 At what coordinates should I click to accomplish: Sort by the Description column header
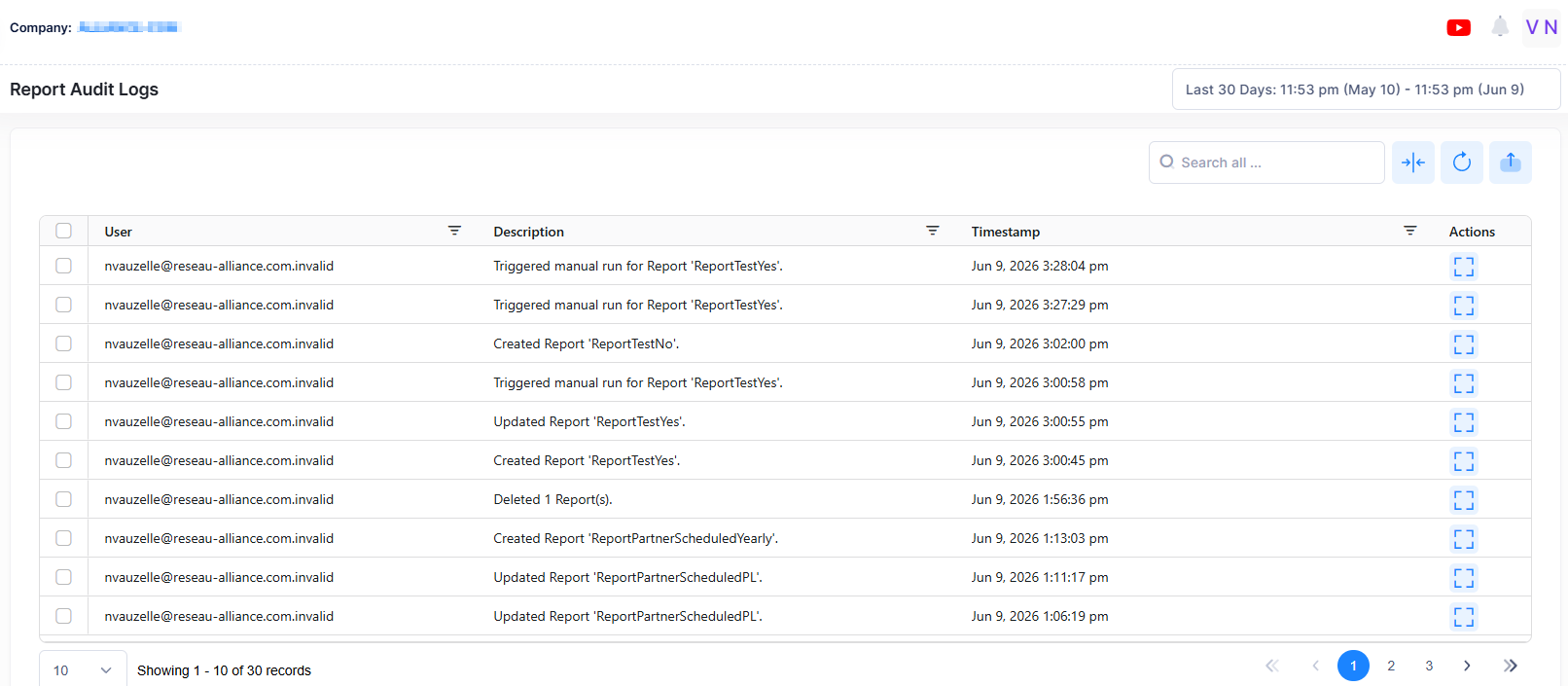coord(528,232)
